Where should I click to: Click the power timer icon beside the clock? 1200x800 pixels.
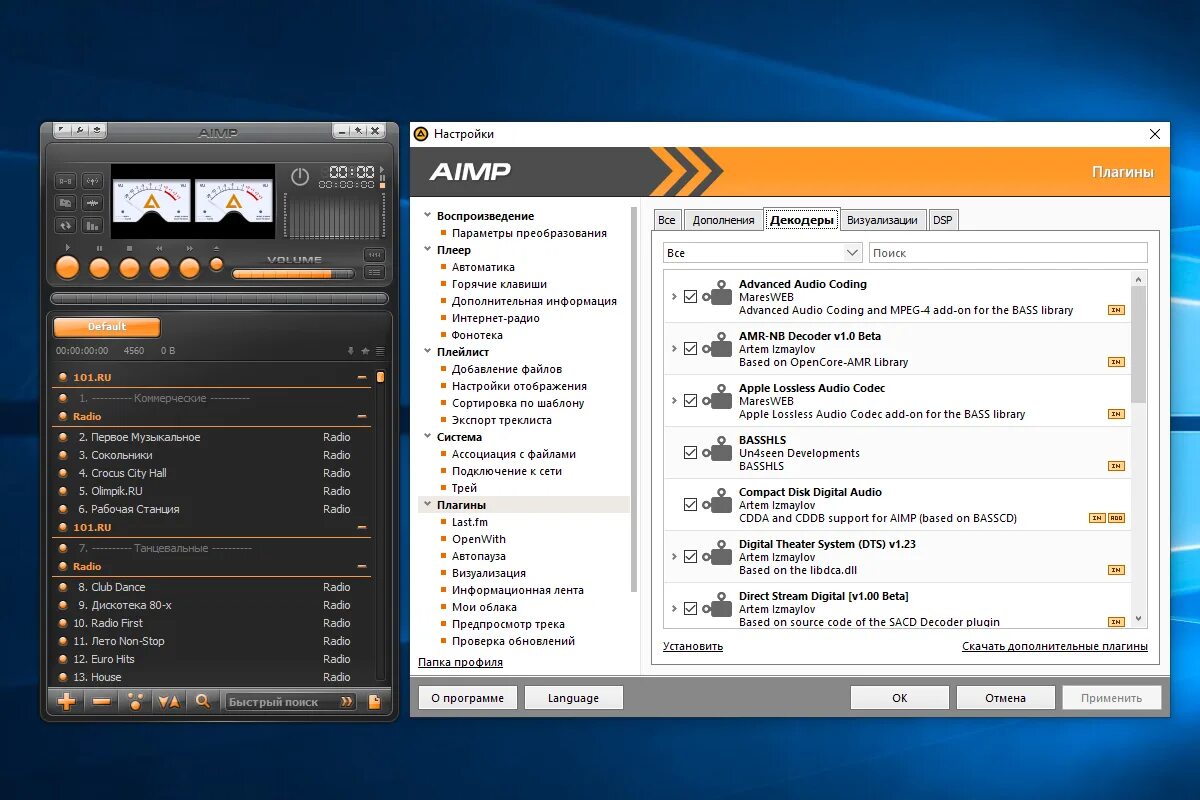click(x=300, y=177)
